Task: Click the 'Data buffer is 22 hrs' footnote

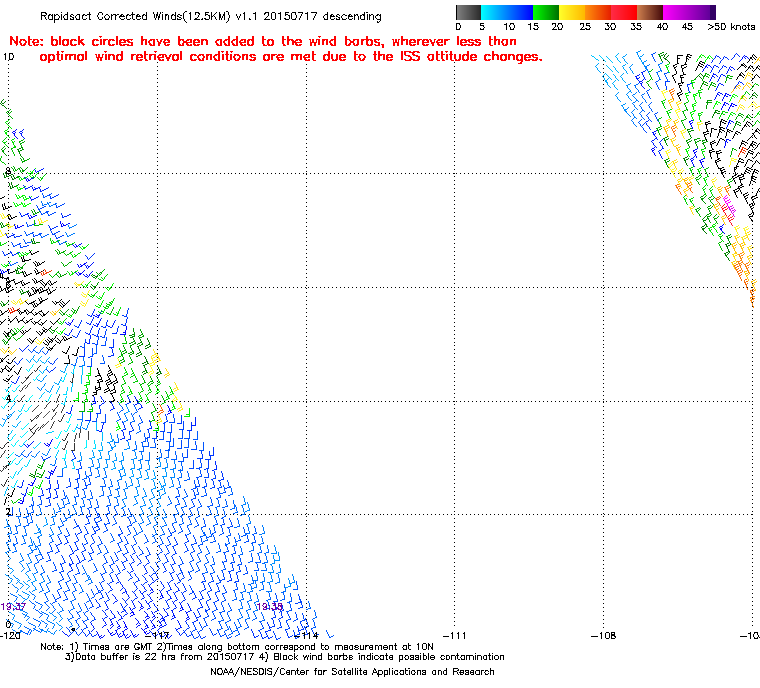Action: (x=285, y=657)
